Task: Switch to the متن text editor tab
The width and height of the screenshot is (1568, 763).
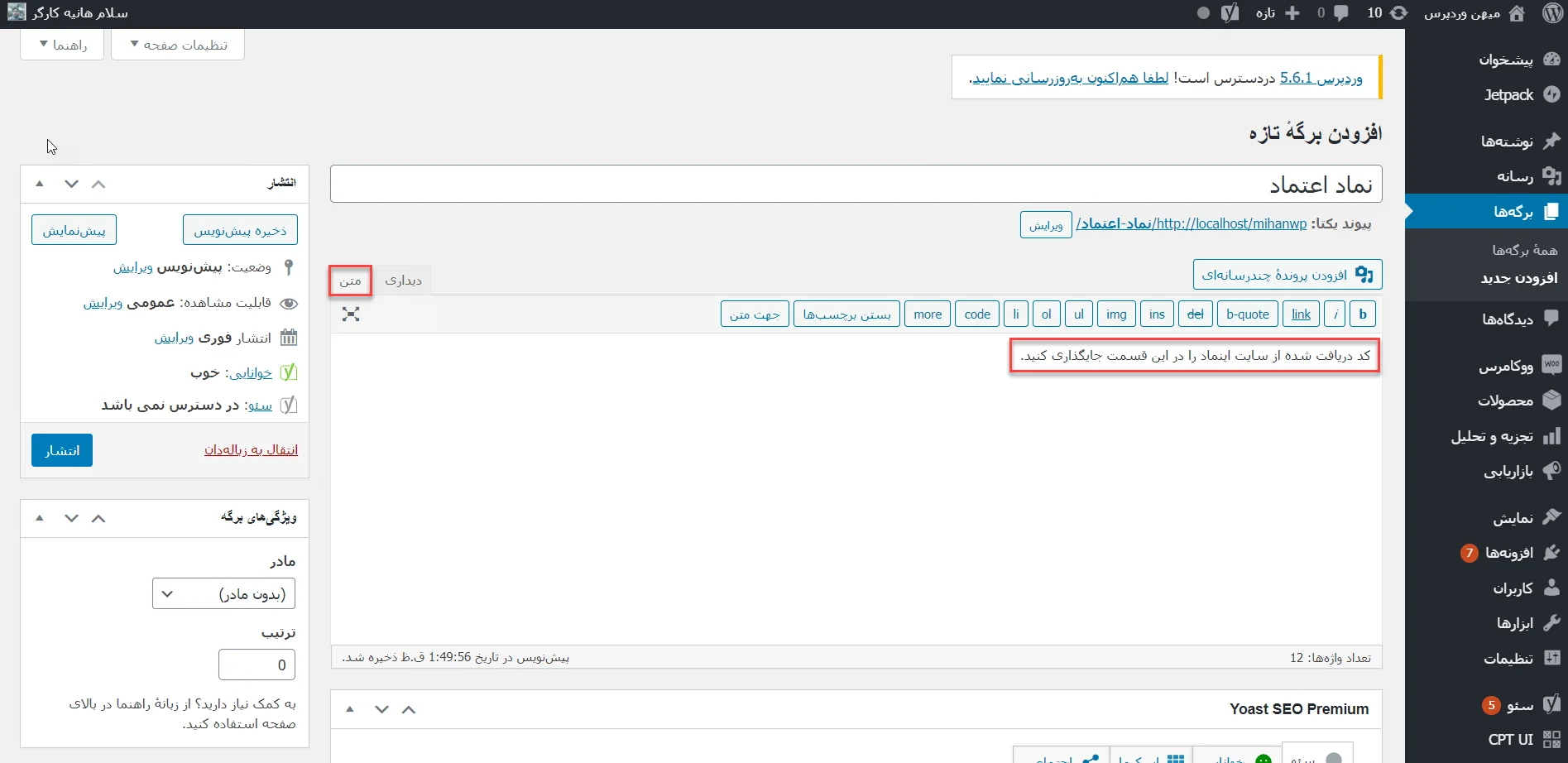Action: [x=350, y=281]
